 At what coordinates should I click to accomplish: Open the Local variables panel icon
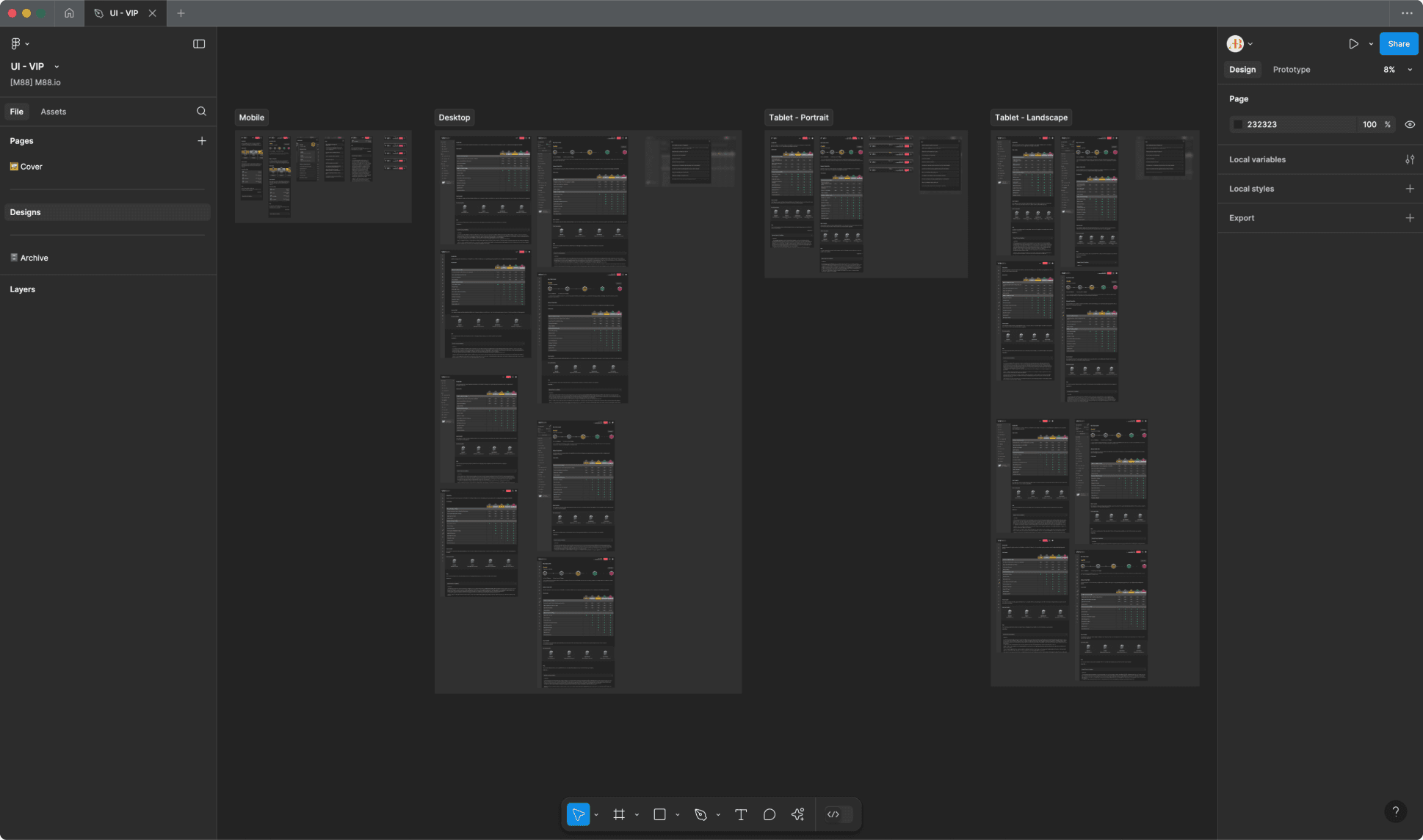click(x=1409, y=159)
